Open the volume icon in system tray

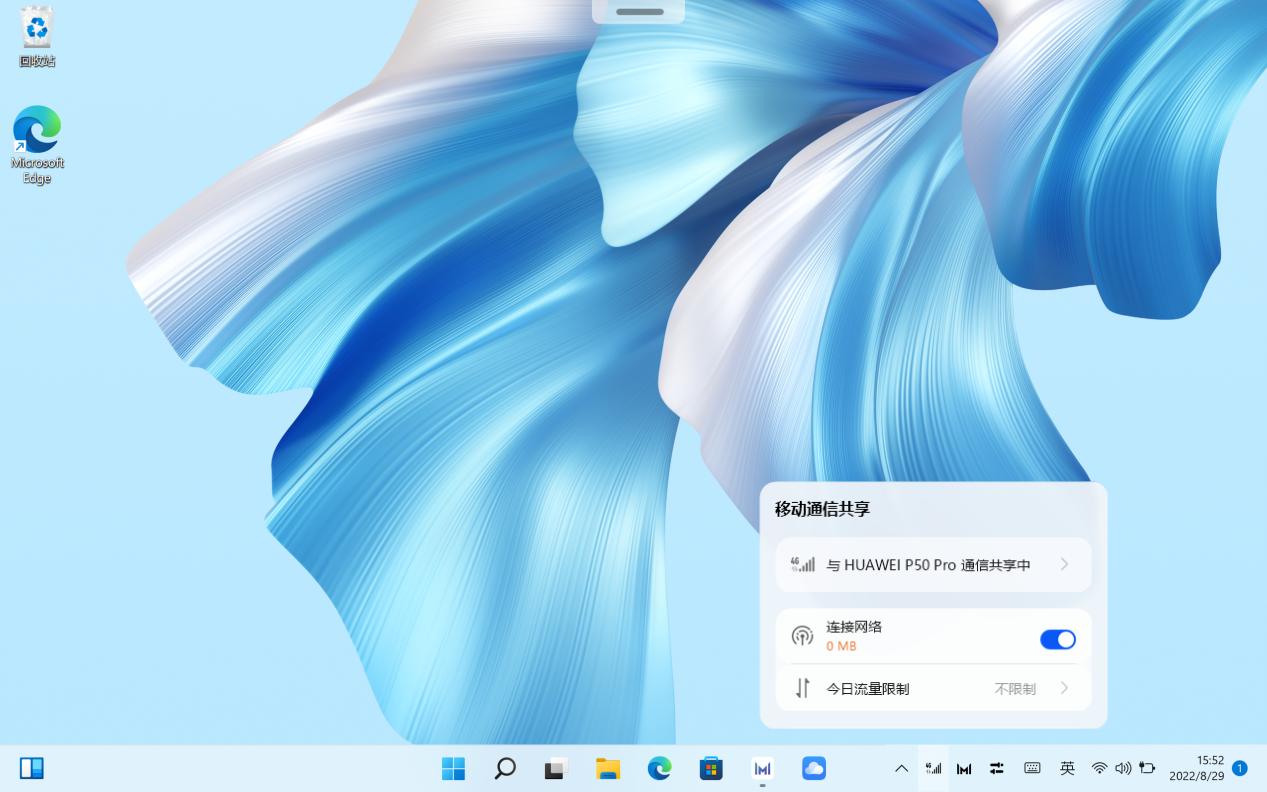(x=1122, y=768)
